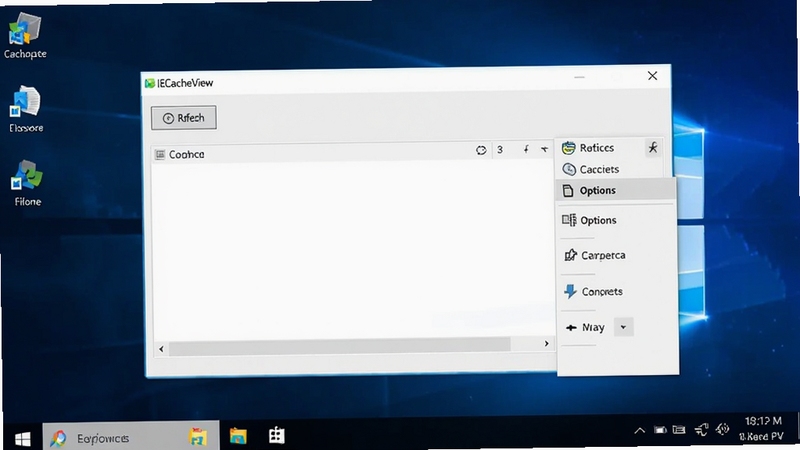Minimize the IECacheView window
Image resolution: width=800 pixels, height=450 pixels.
pyautogui.click(x=579, y=78)
